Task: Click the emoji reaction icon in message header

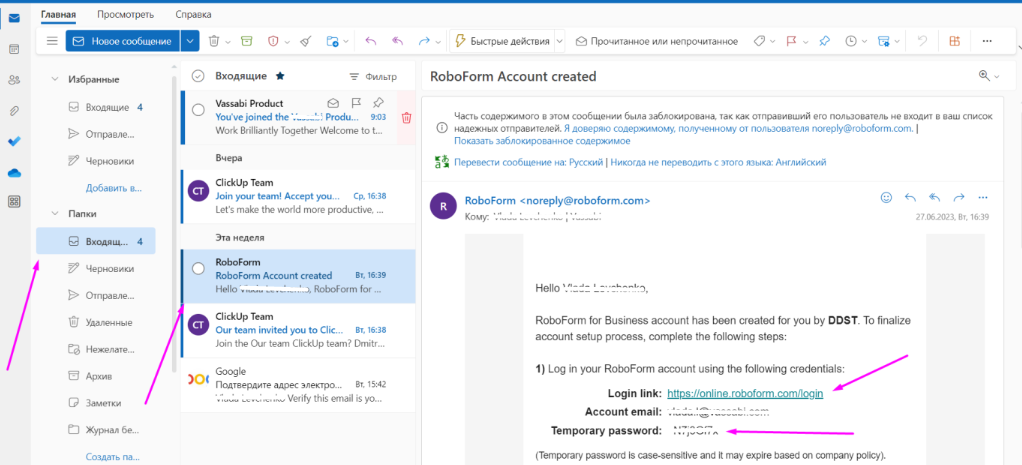Action: pyautogui.click(x=886, y=197)
